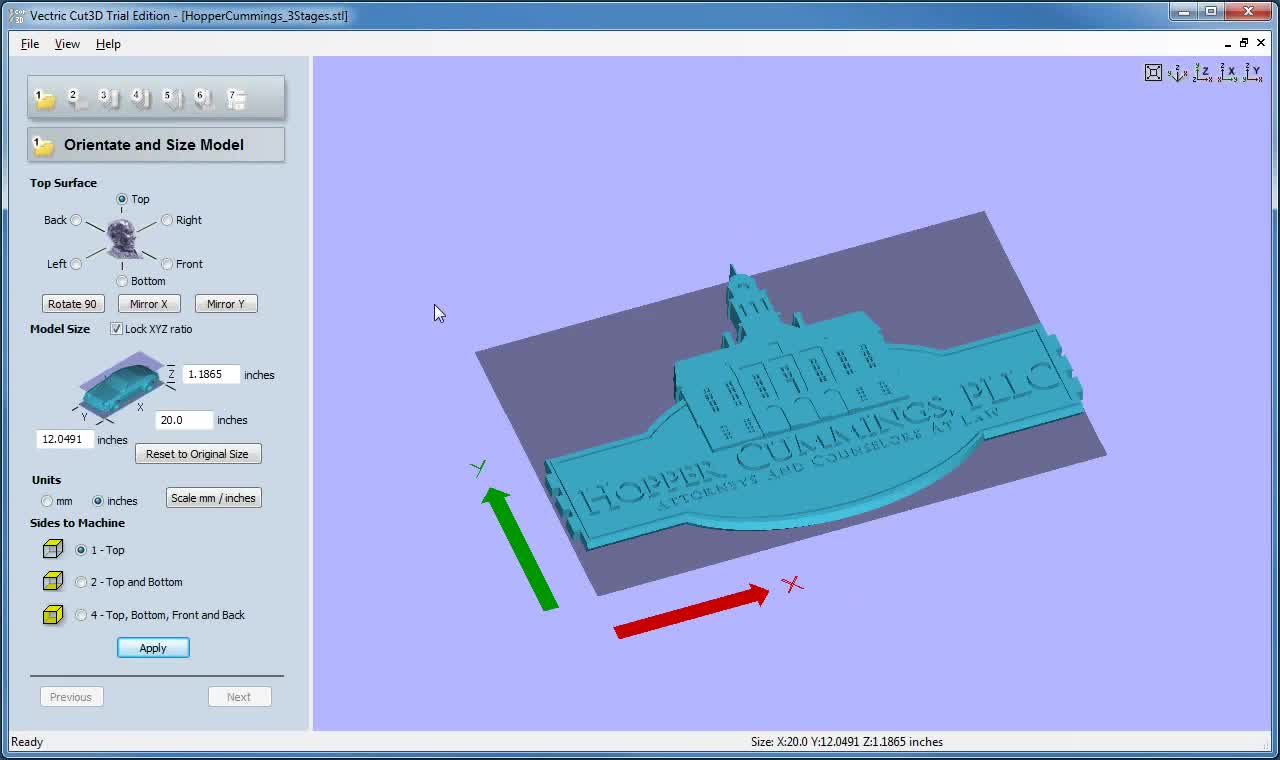Select step 6 icon in workflow toolbar
This screenshot has width=1280, height=760.
point(204,98)
